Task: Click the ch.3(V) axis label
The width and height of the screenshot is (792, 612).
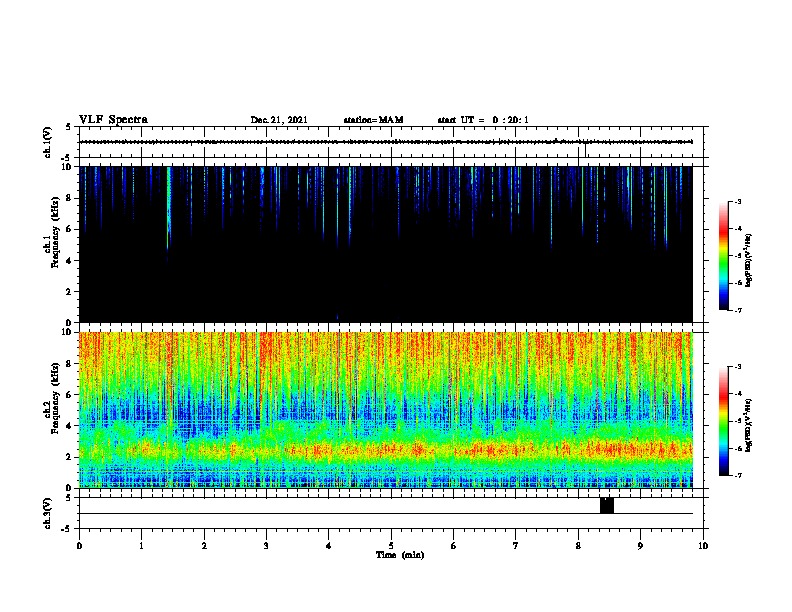Action: pyautogui.click(x=48, y=513)
